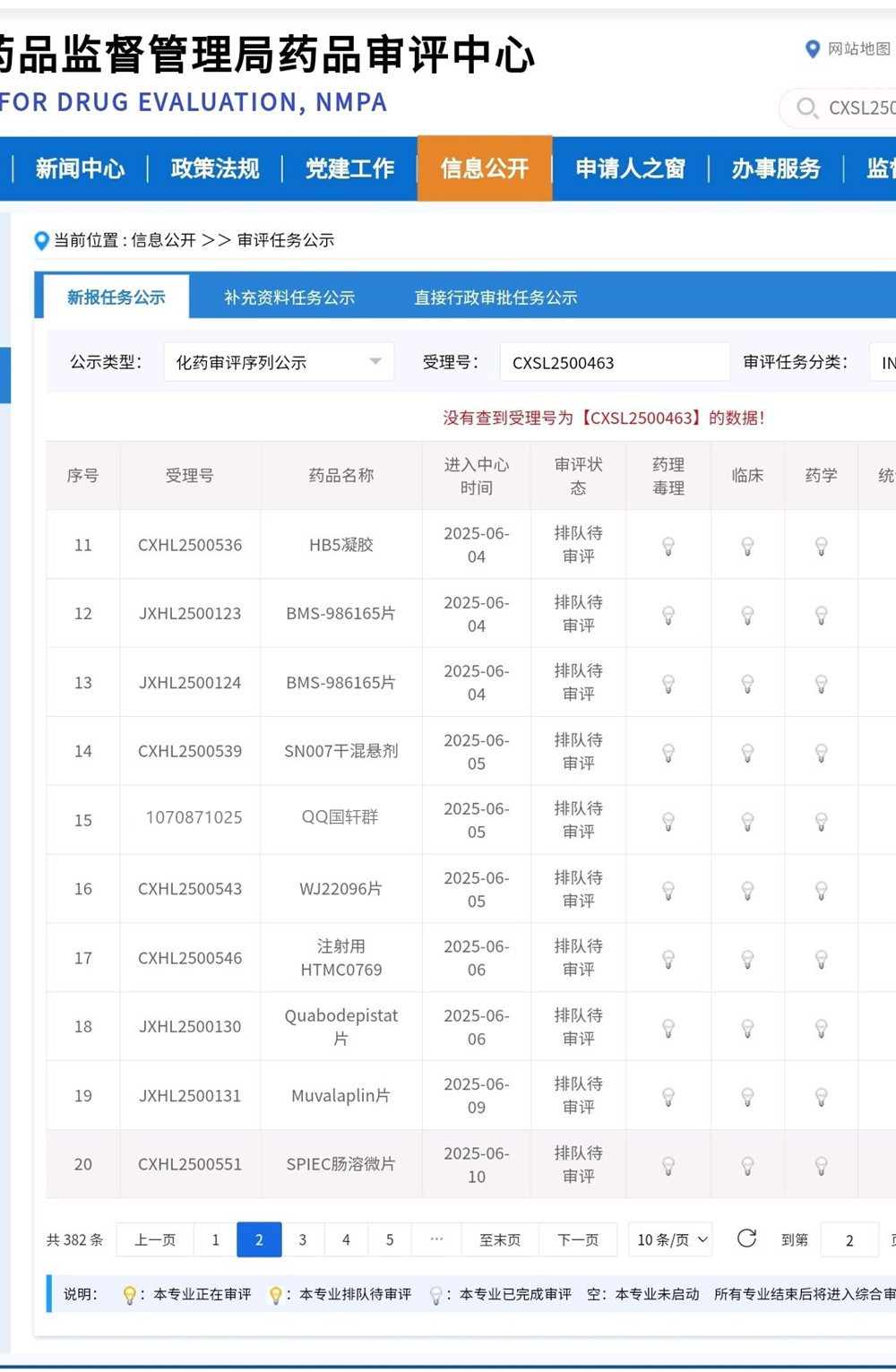Open 办事服务 in the navigation bar
Viewport: 896px width, 1372px height.
click(x=776, y=168)
